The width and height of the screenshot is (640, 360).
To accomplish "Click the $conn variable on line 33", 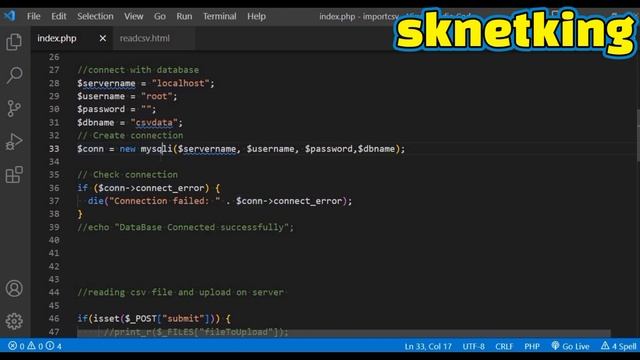I will tap(90, 149).
